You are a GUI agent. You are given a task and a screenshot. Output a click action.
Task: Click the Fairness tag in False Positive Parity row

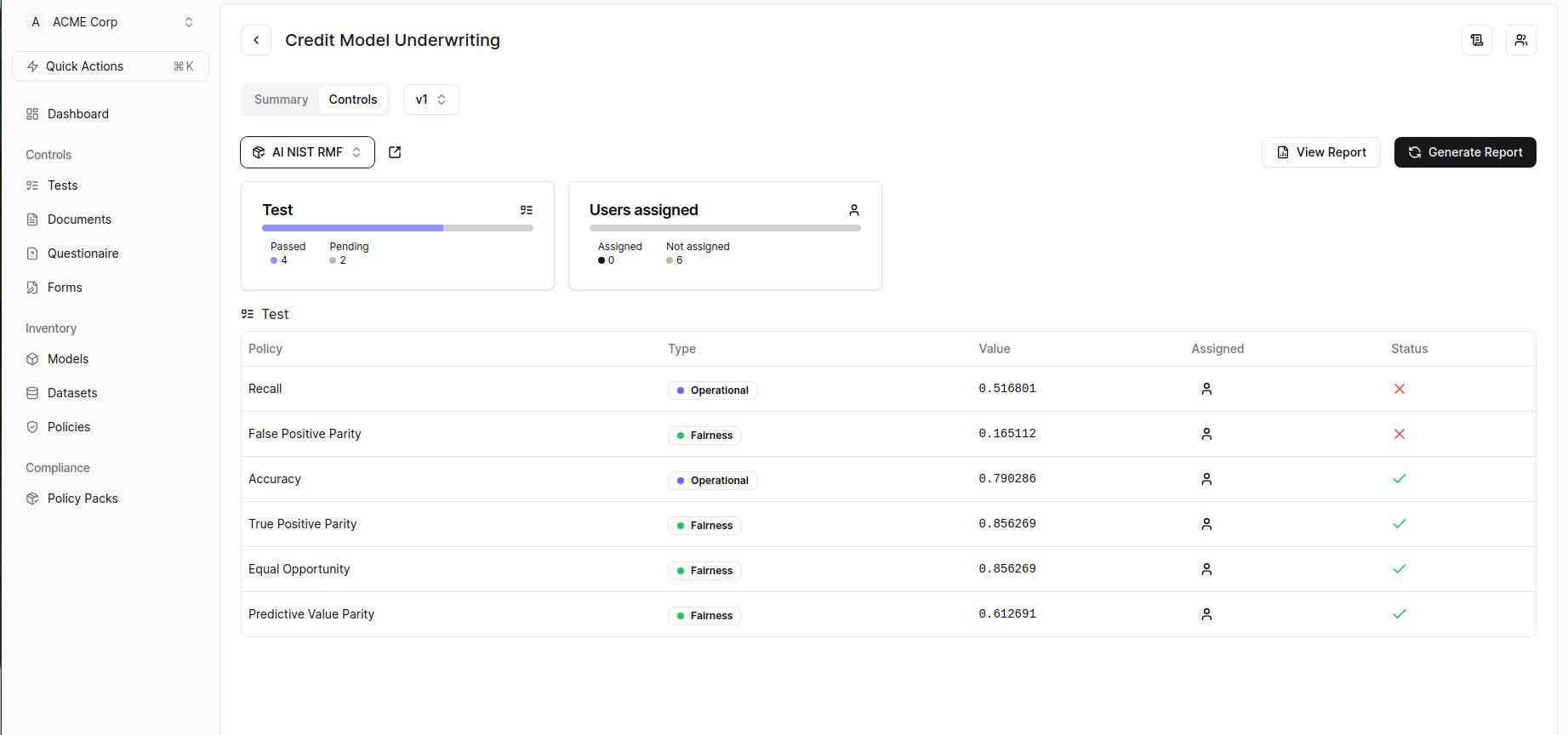[x=704, y=436]
